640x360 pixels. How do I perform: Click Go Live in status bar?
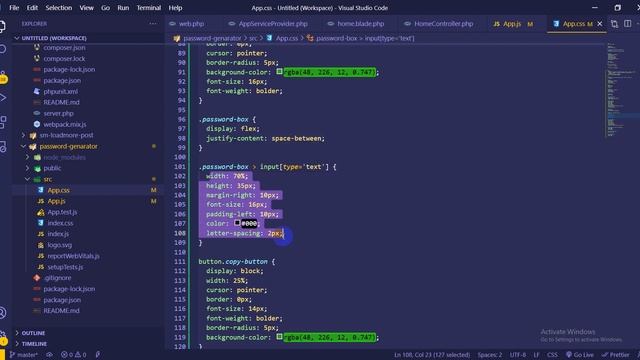(x=580, y=355)
